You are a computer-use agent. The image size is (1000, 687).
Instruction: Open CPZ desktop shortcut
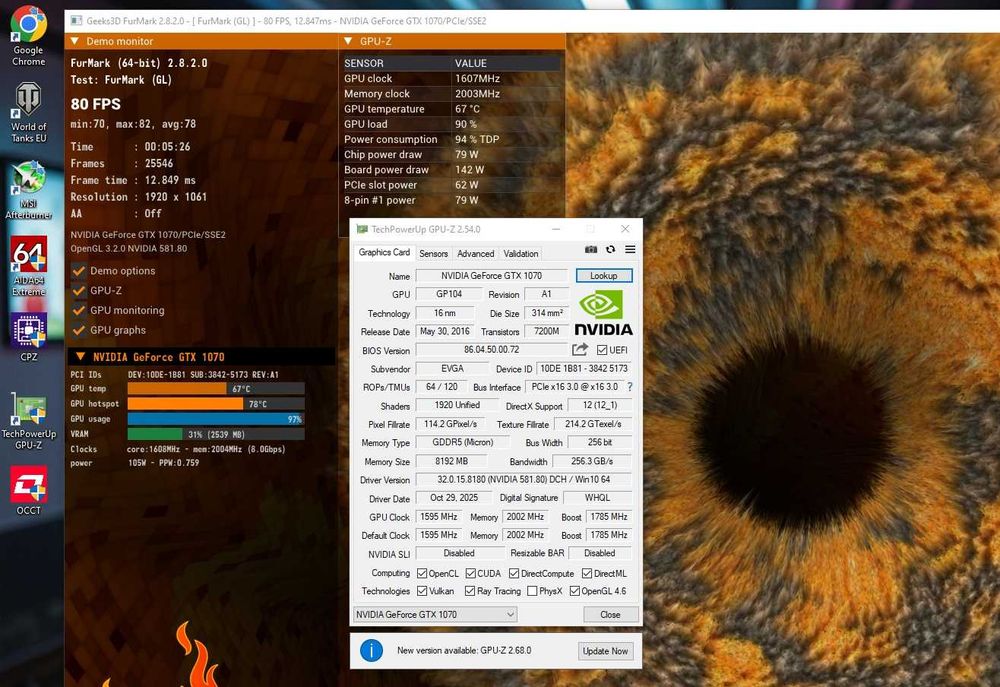click(x=29, y=338)
